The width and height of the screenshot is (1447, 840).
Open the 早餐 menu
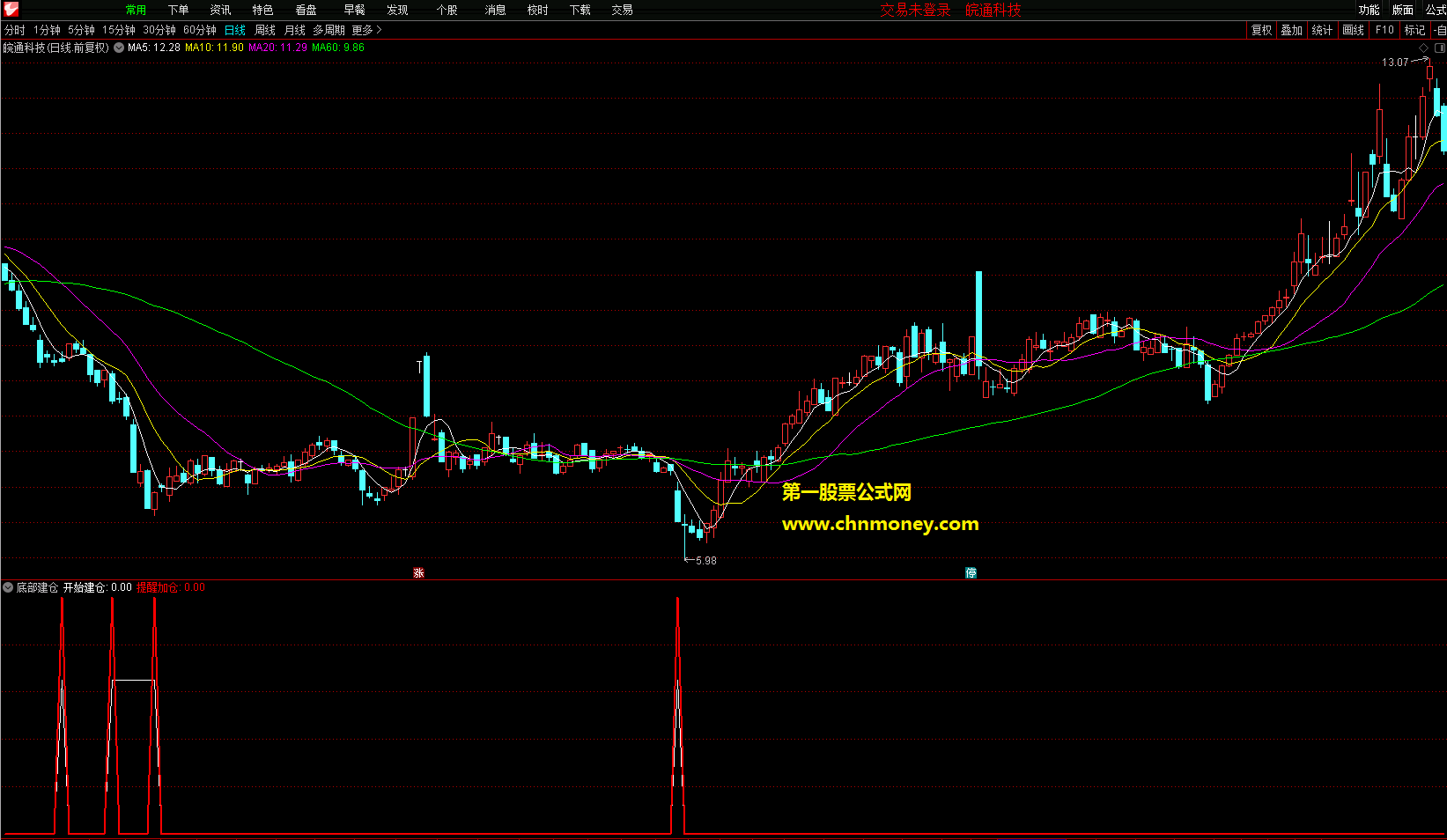coord(354,10)
